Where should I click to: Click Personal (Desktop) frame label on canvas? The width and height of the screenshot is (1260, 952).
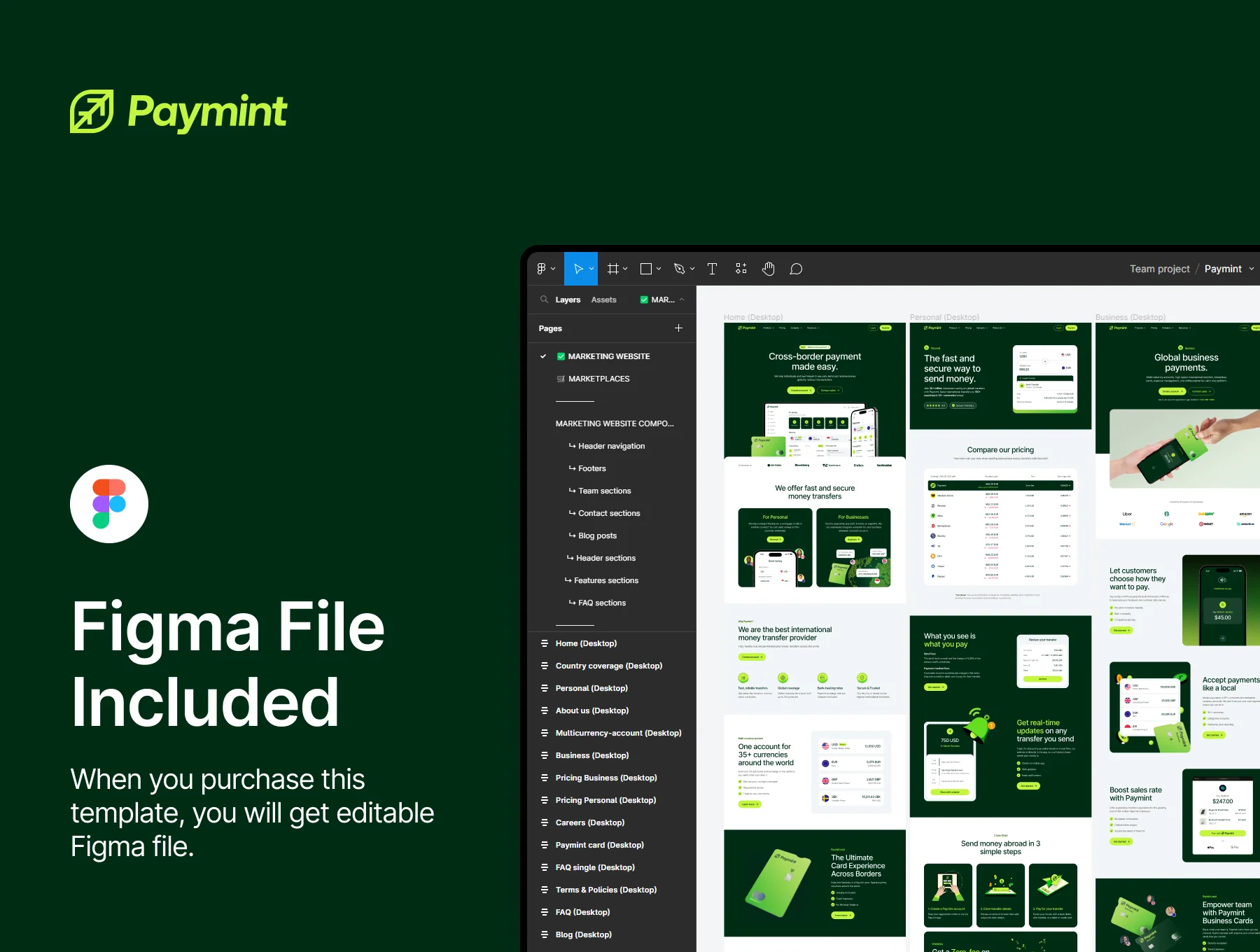point(944,317)
